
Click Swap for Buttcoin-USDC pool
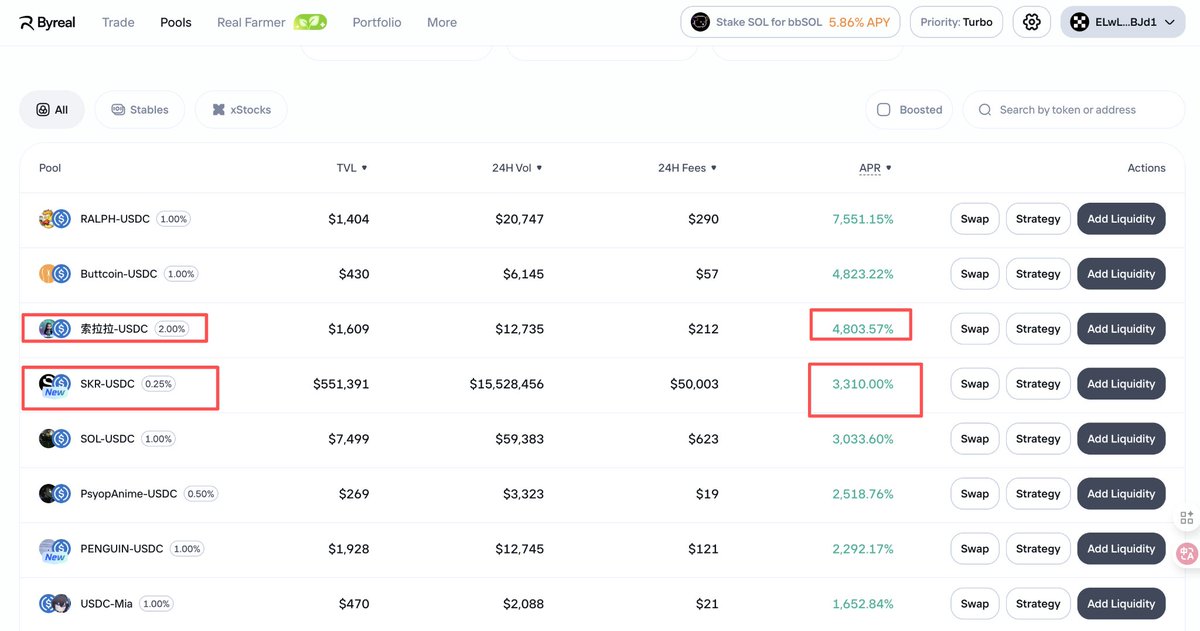coord(974,274)
